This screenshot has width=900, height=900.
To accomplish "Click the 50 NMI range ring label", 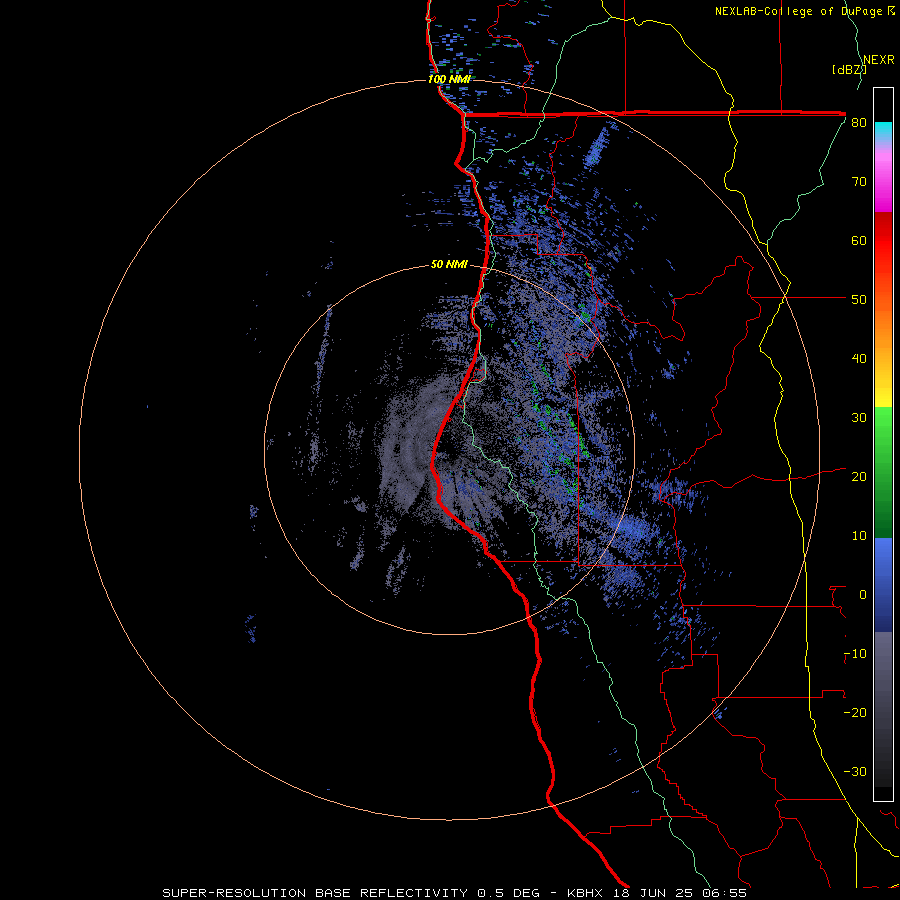I will pyautogui.click(x=449, y=265).
